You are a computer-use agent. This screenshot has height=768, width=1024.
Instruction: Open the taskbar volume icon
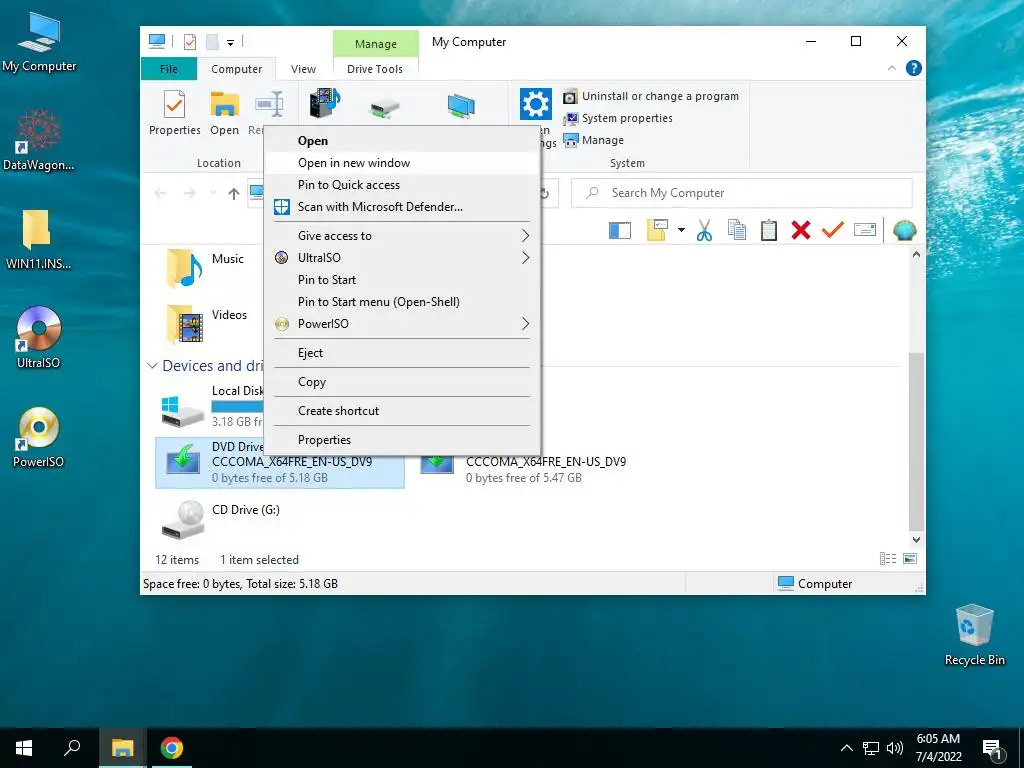tap(895, 748)
